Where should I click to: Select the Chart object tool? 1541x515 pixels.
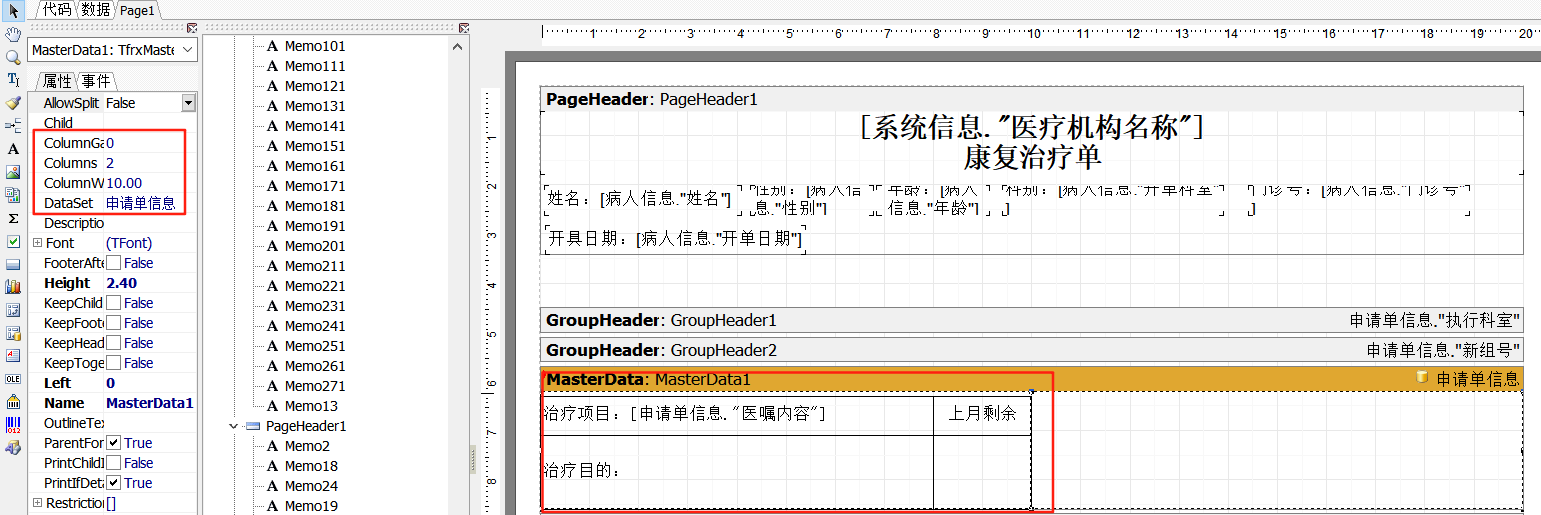13,287
